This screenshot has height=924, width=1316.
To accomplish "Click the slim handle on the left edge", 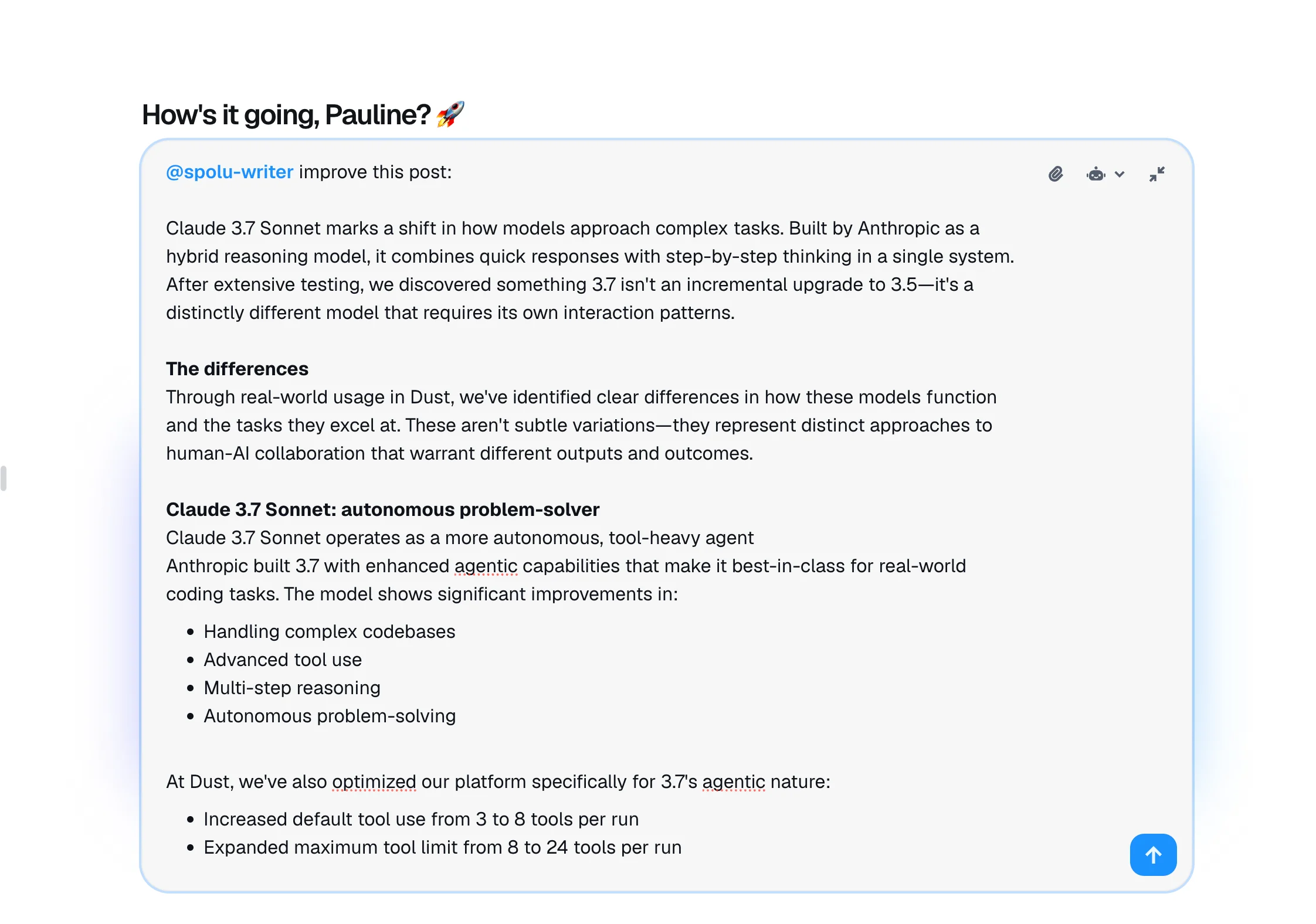I will coord(3,479).
